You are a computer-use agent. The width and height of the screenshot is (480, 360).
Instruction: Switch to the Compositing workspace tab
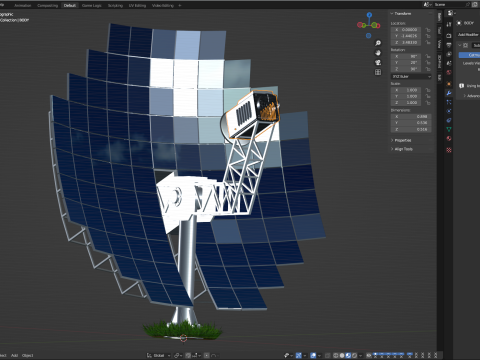(x=47, y=5)
